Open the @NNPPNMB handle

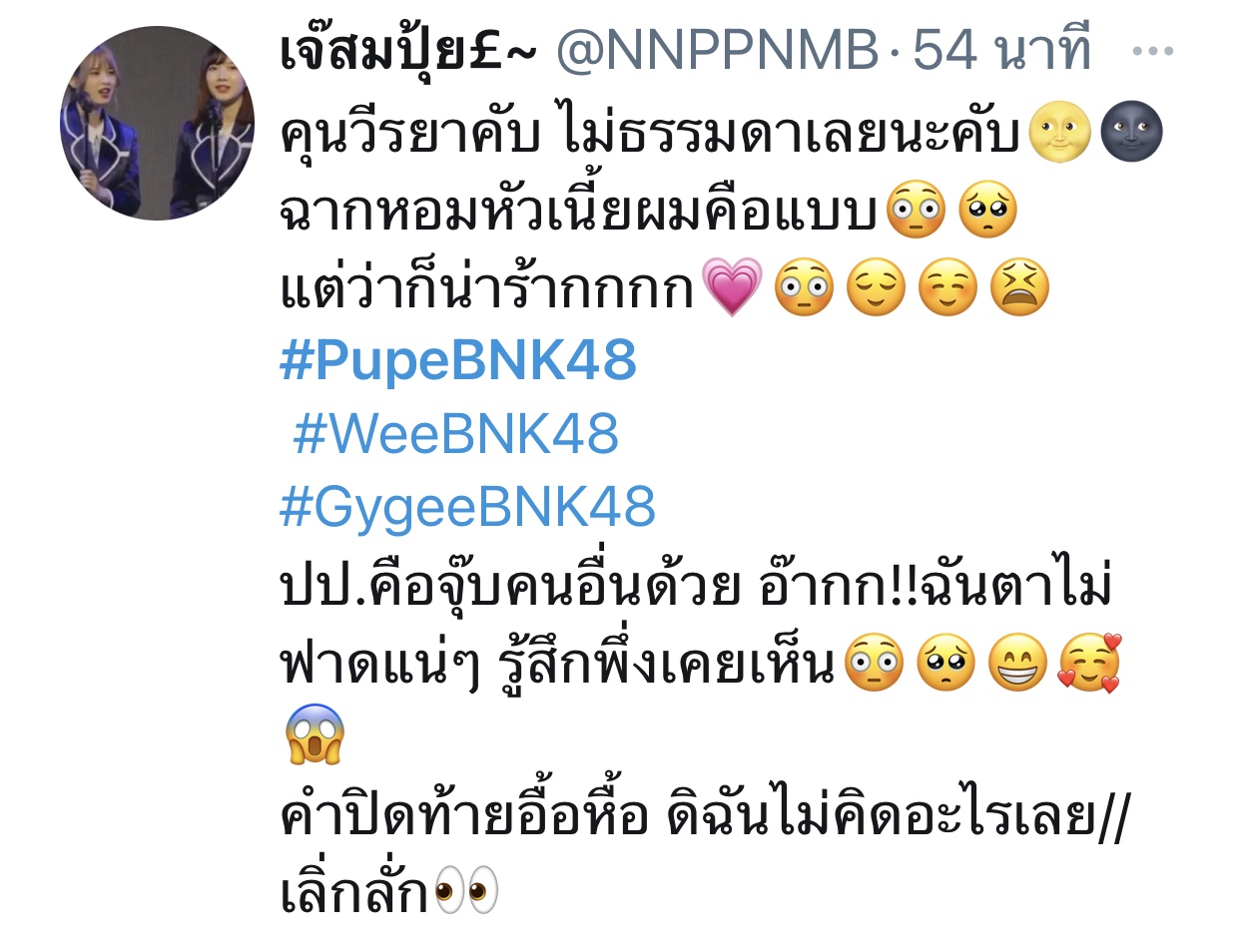click(x=717, y=51)
